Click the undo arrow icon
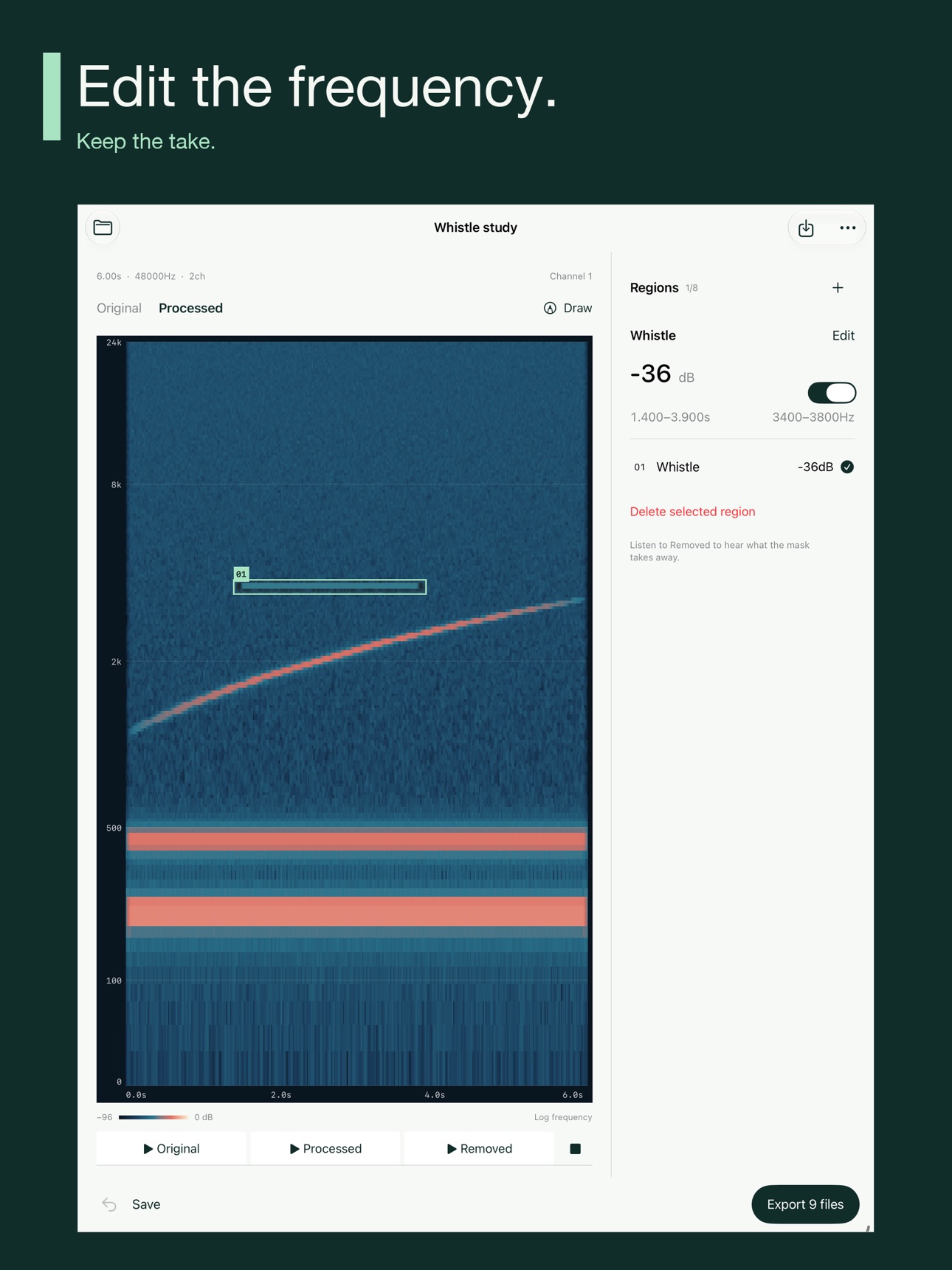The width and height of the screenshot is (952, 1270). 109,1204
